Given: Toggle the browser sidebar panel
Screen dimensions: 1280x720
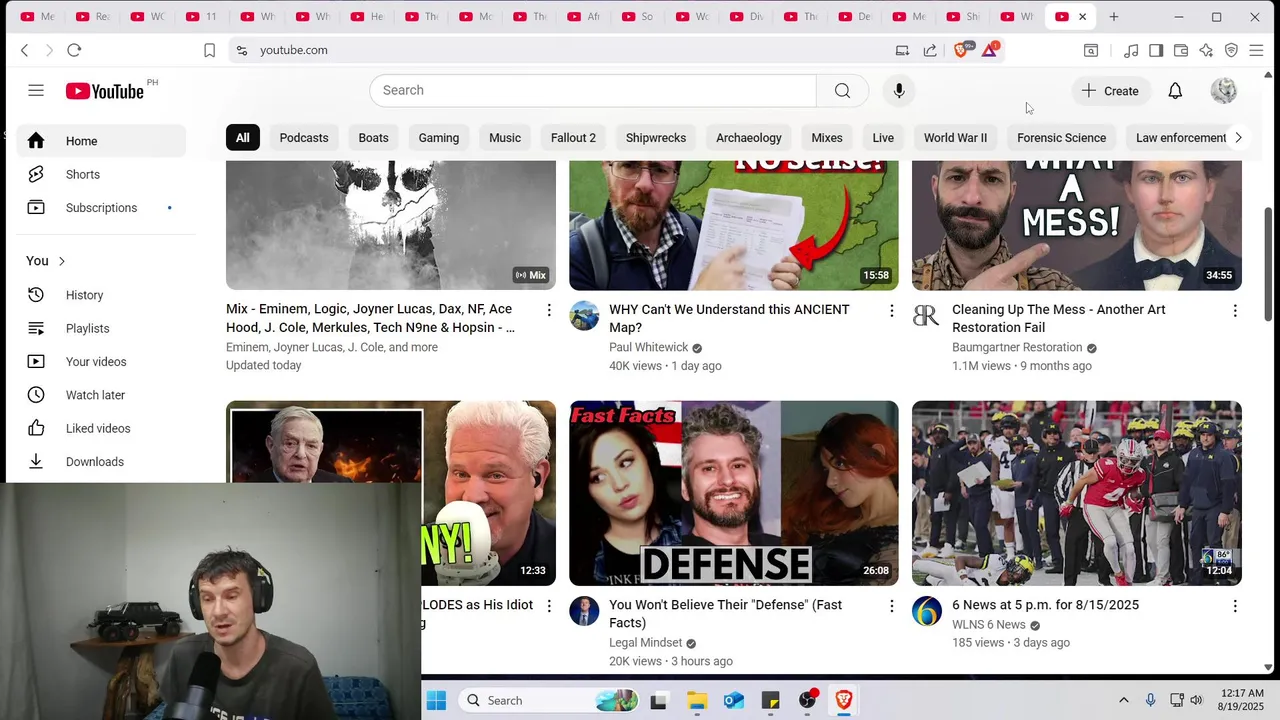Looking at the screenshot, I should coord(1156,50).
